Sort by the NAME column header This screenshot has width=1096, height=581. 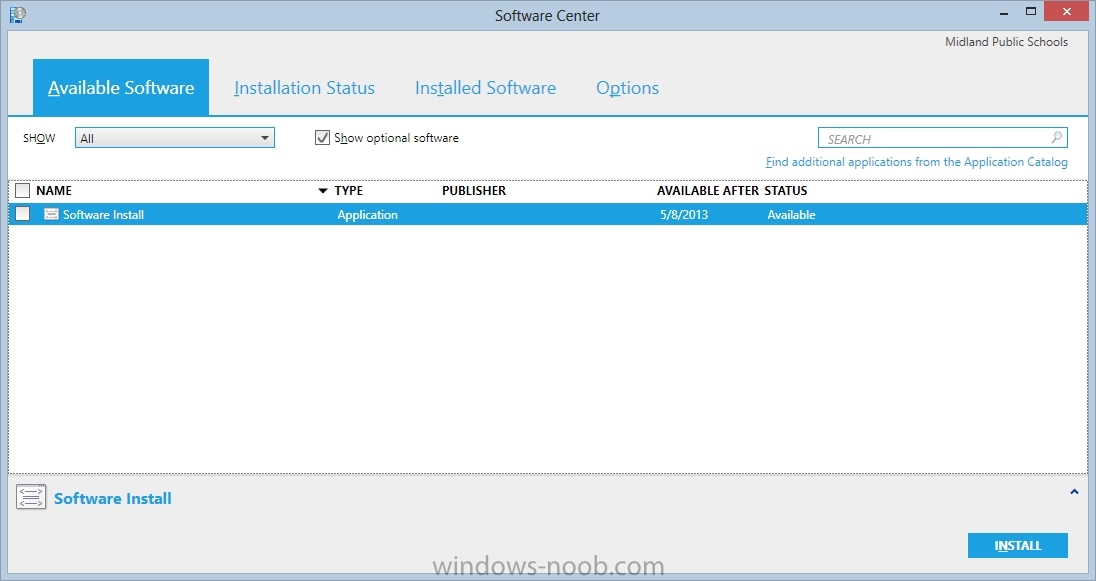click(x=54, y=190)
